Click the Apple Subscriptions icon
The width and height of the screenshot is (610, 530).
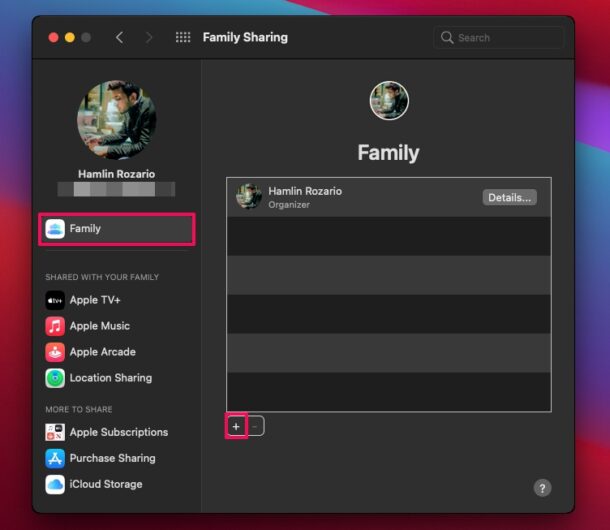click(55, 432)
